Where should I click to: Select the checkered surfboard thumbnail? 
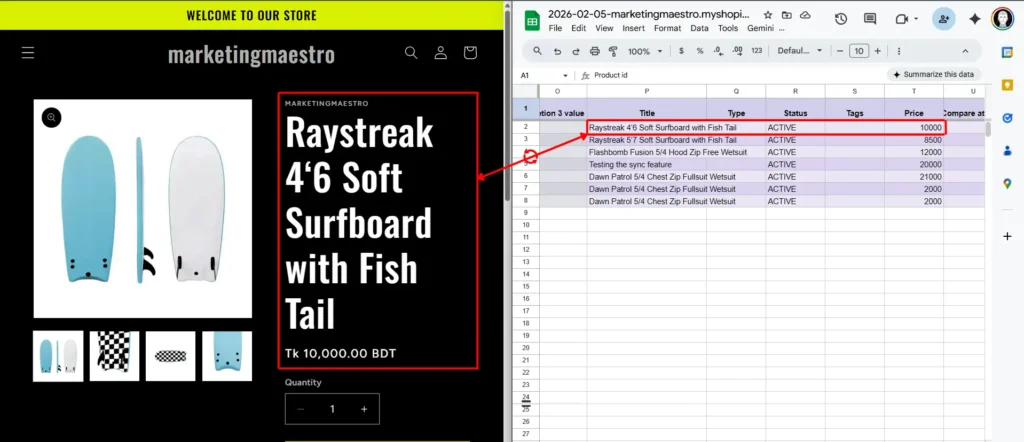pyautogui.click(x=114, y=356)
